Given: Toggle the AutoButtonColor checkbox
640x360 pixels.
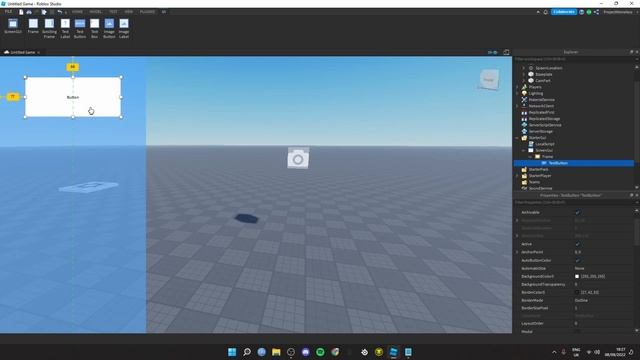Looking at the screenshot, I should click(577, 260).
